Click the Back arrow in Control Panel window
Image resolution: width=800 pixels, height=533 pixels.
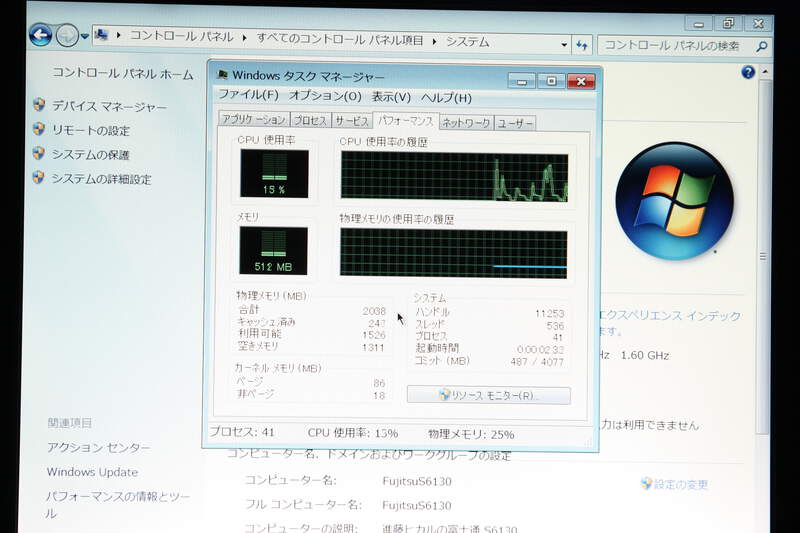[40, 35]
